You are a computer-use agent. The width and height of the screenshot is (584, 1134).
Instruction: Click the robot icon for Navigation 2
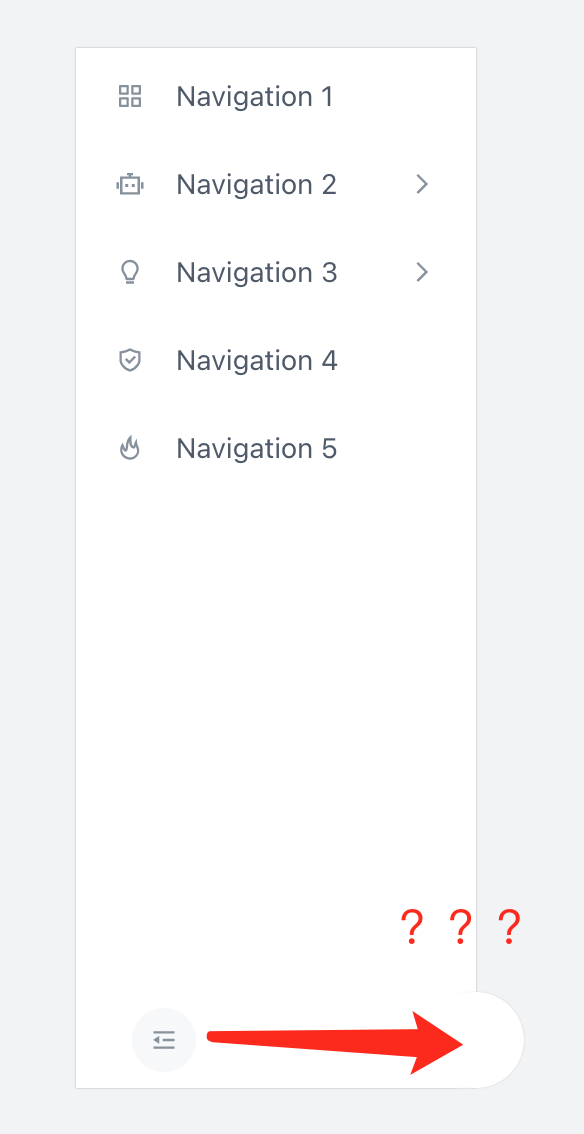click(x=129, y=184)
